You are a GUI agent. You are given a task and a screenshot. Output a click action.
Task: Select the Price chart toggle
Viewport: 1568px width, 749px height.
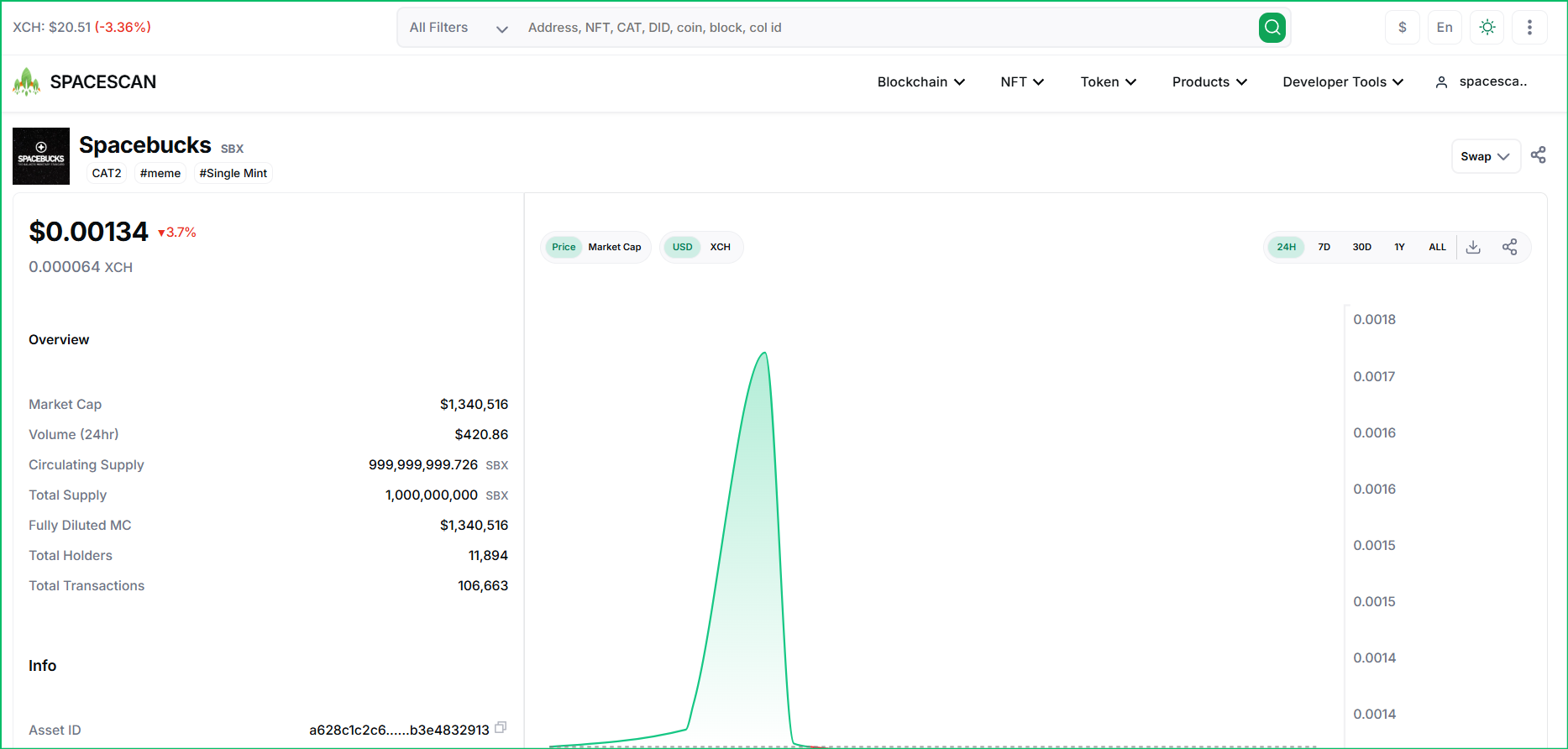(564, 247)
